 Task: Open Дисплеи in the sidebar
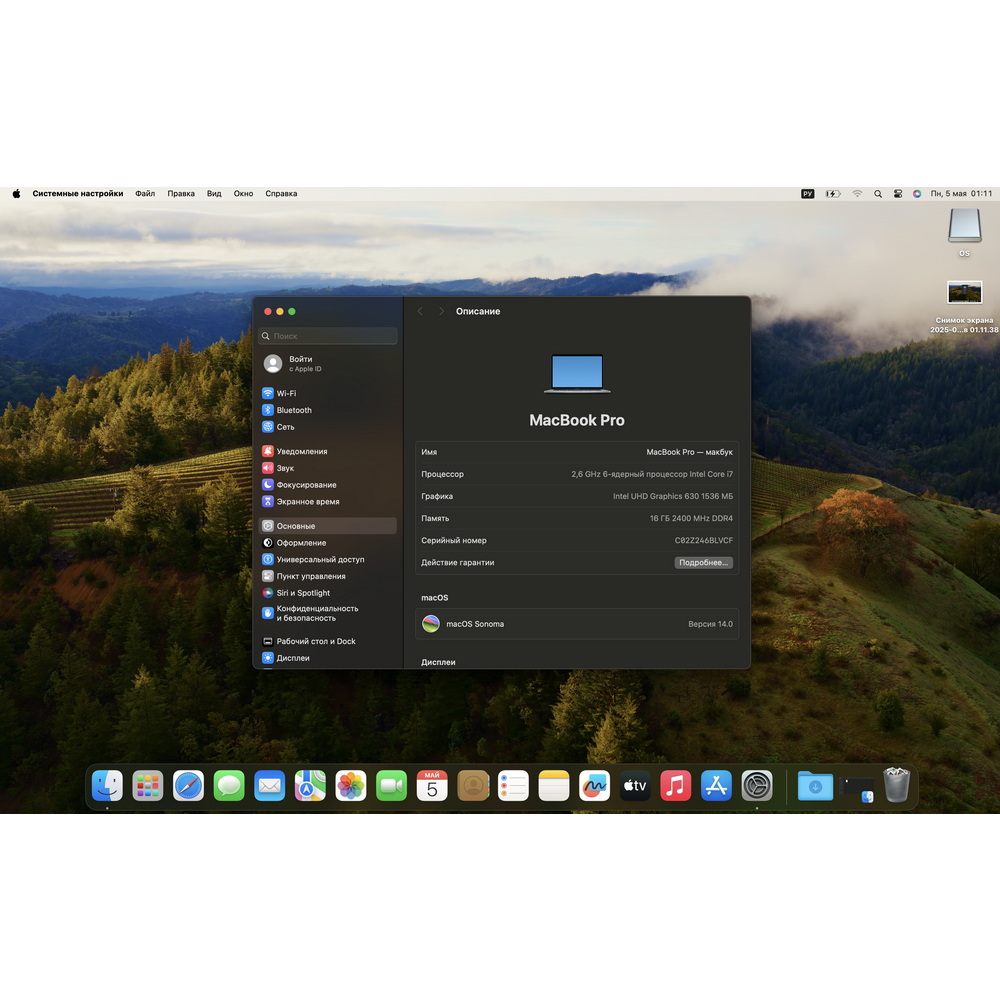click(x=328, y=658)
